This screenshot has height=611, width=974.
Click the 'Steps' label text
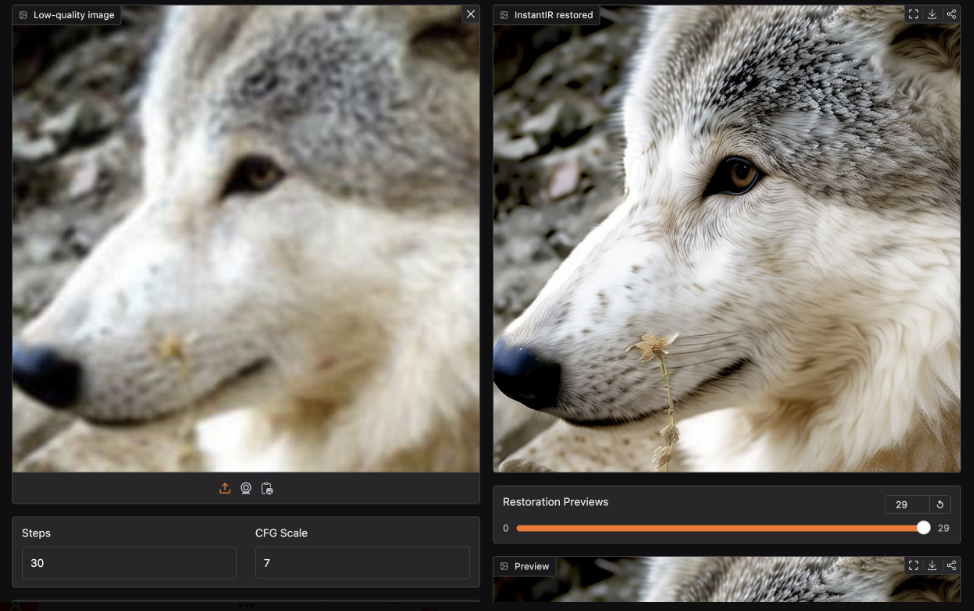click(x=36, y=533)
